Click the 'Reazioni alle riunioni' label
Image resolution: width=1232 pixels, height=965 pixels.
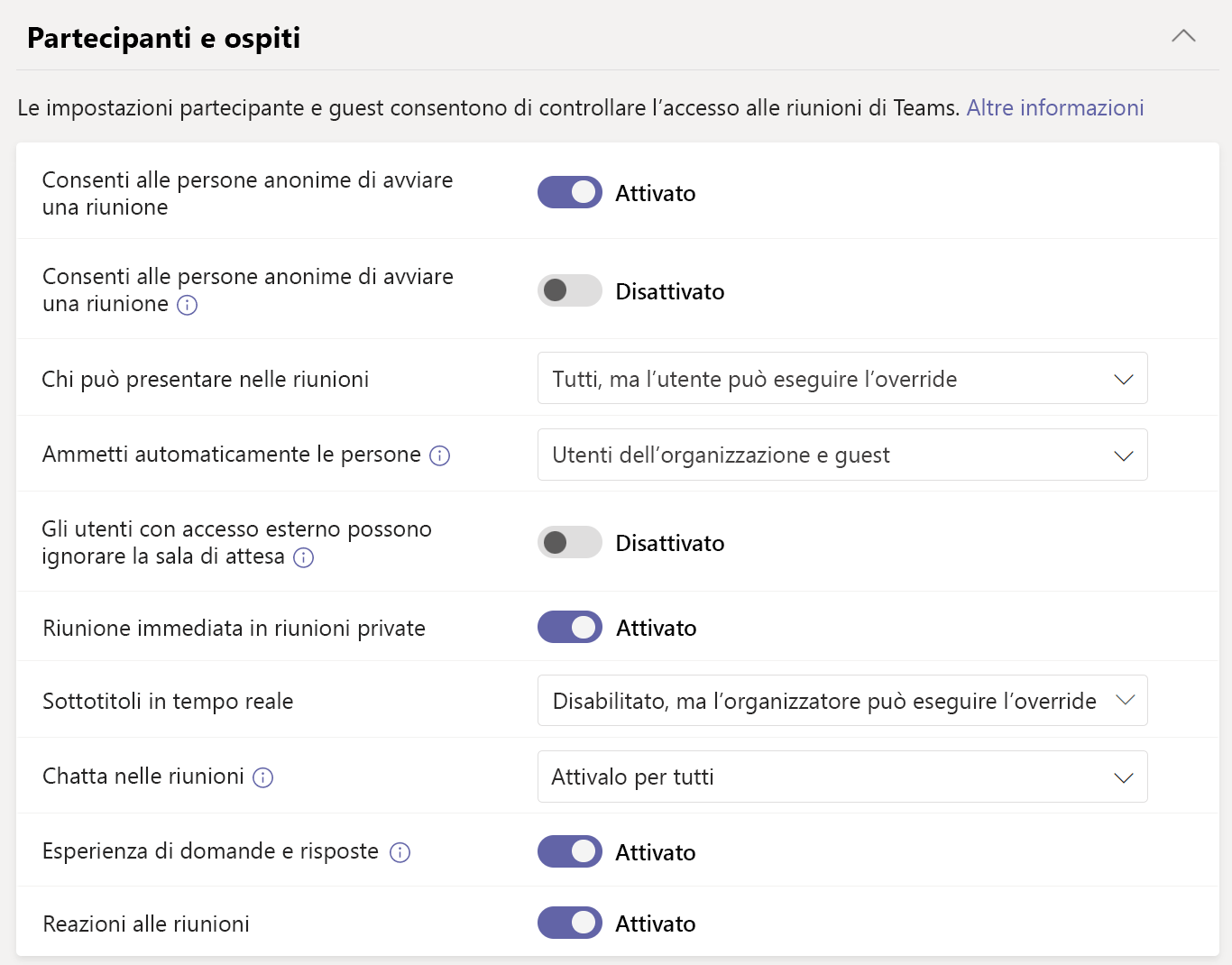click(x=146, y=924)
